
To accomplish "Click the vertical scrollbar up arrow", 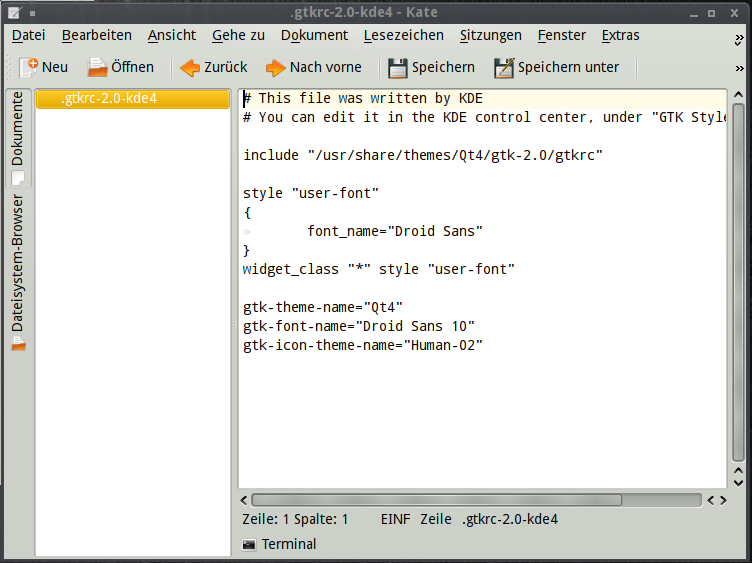I will (x=739, y=95).
